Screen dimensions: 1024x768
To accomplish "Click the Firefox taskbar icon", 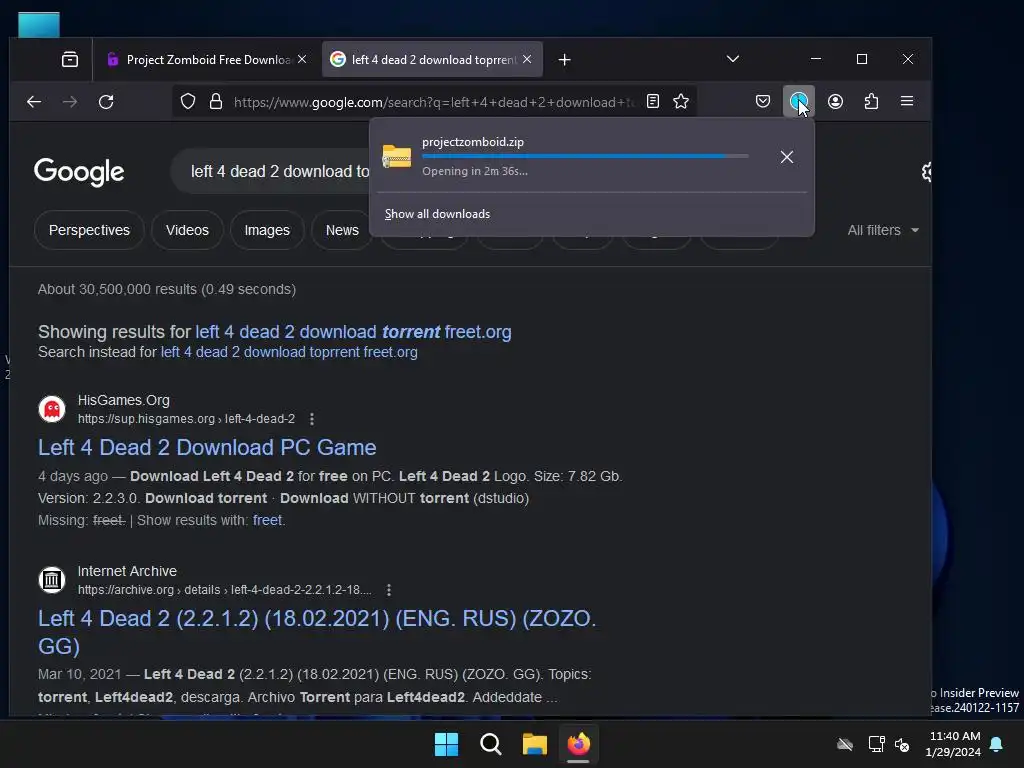I will tap(579, 744).
